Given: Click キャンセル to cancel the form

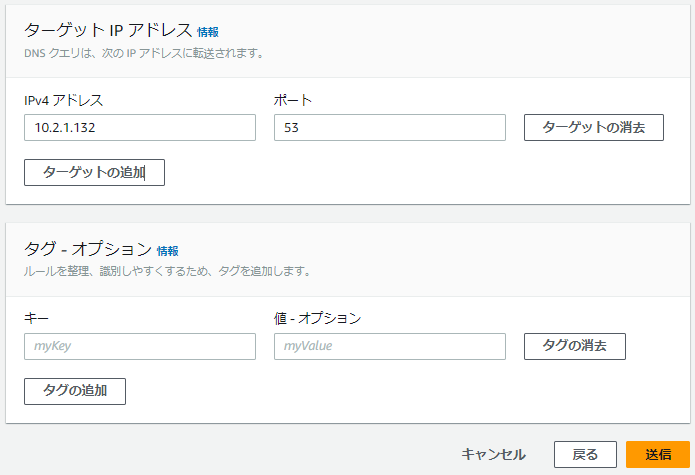Looking at the screenshot, I should 493,455.
